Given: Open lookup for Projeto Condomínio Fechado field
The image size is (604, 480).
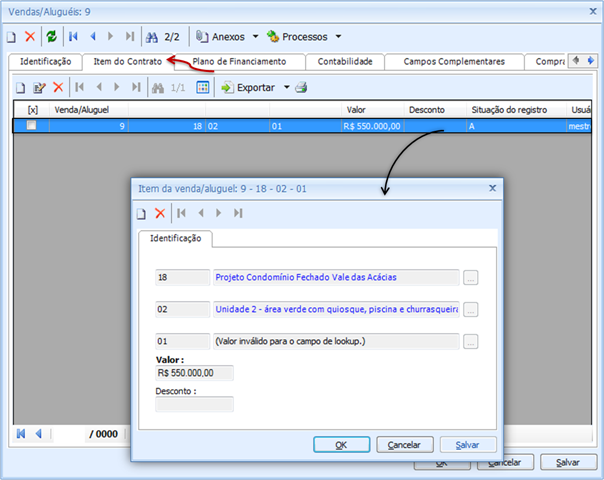Looking at the screenshot, I should pos(470,277).
